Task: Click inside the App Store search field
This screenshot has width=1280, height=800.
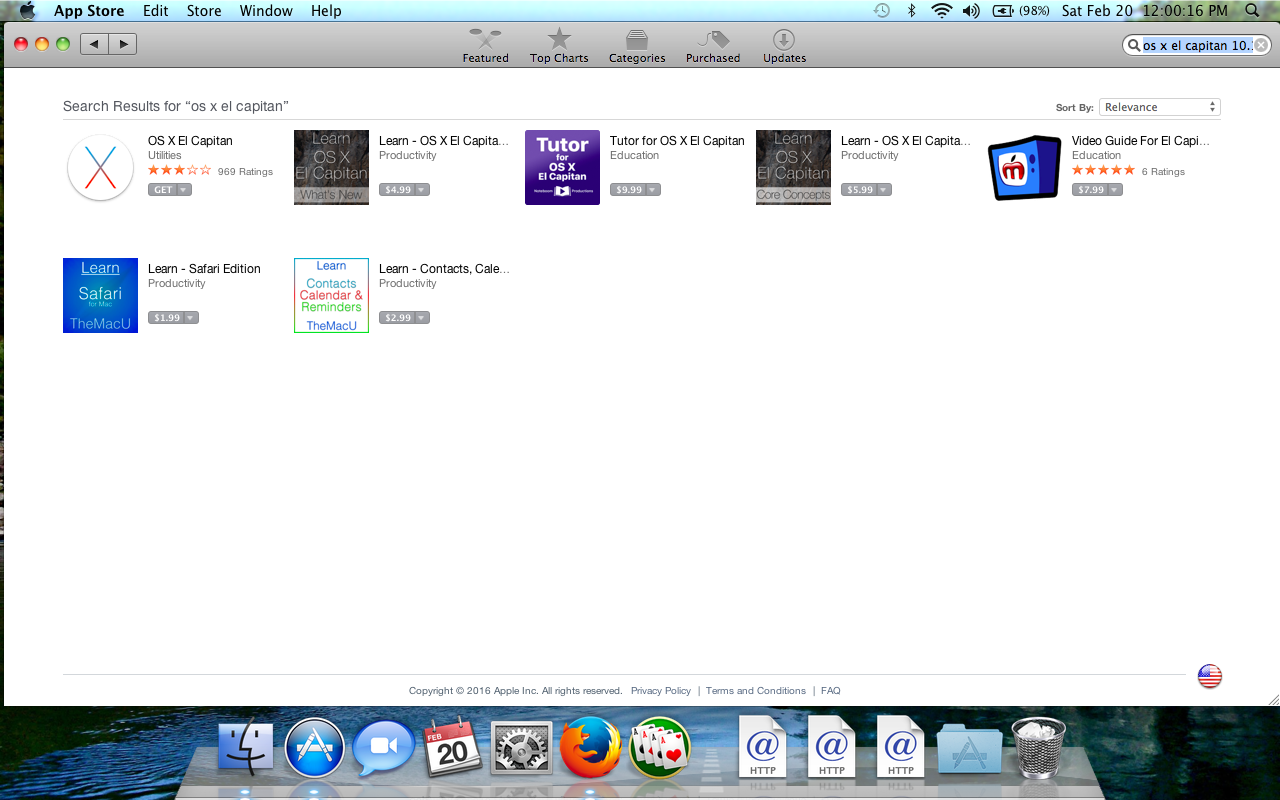Action: tap(1196, 45)
